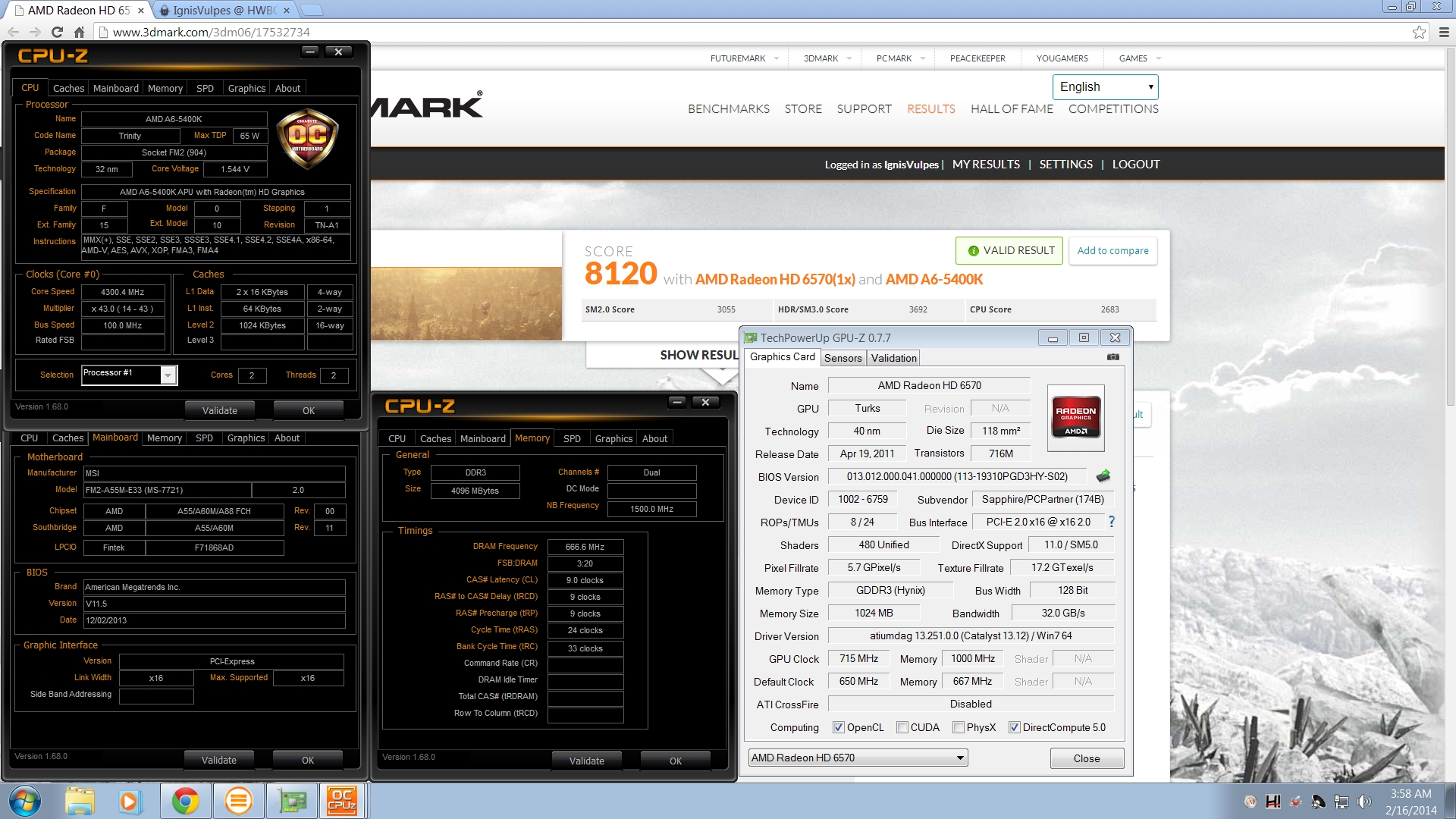Open the SPD tab in CPU-Z memory window
Image resolution: width=1456 pixels, height=819 pixels.
(x=572, y=438)
